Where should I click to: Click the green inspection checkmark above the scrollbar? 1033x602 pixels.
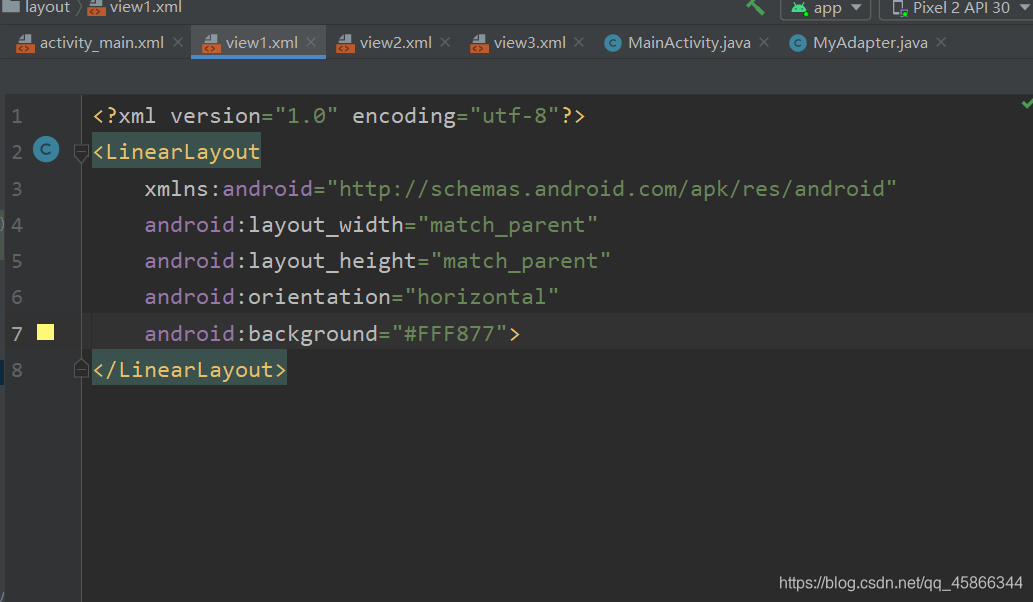pos(1025,102)
